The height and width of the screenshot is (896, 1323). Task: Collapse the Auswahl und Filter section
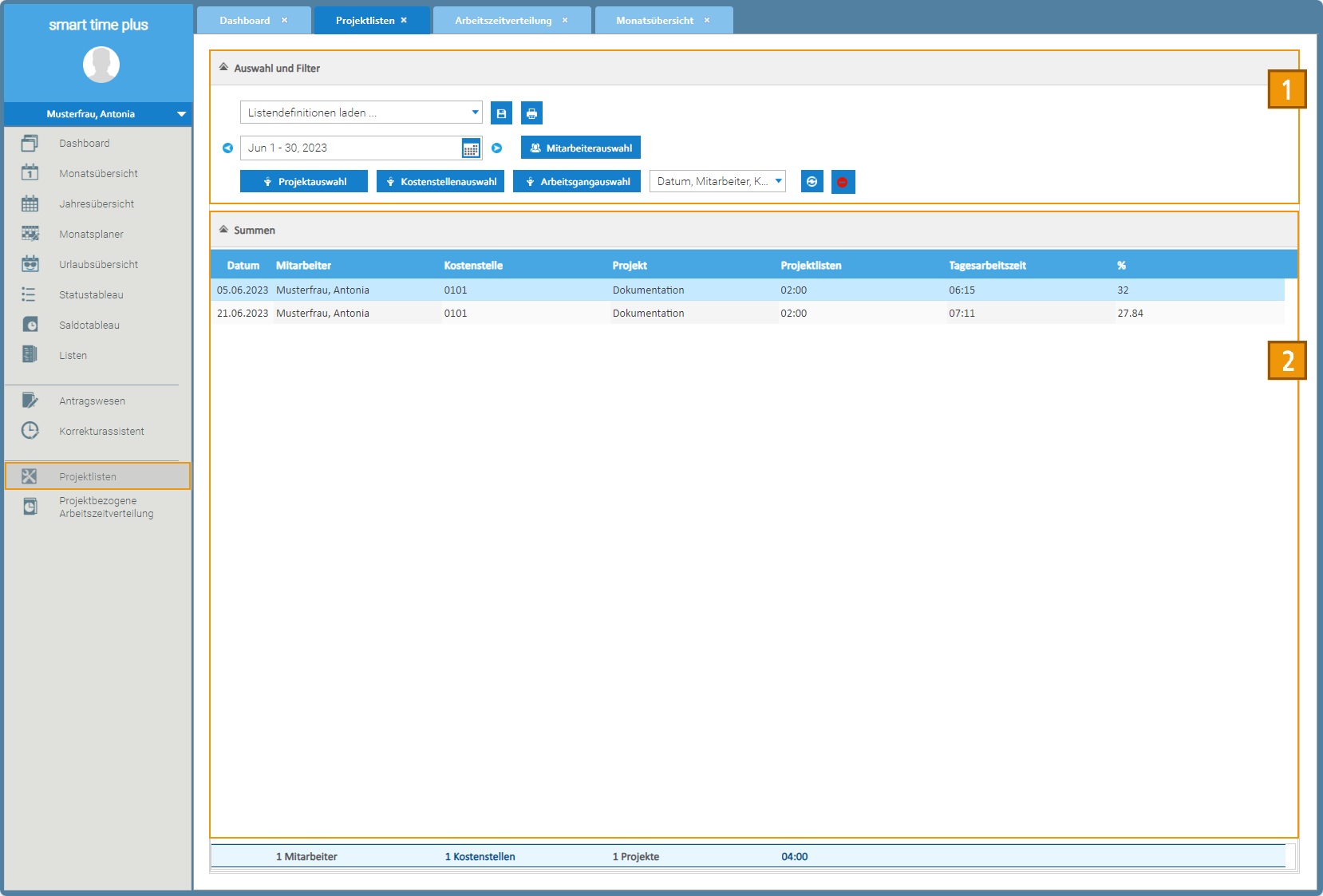[x=224, y=68]
